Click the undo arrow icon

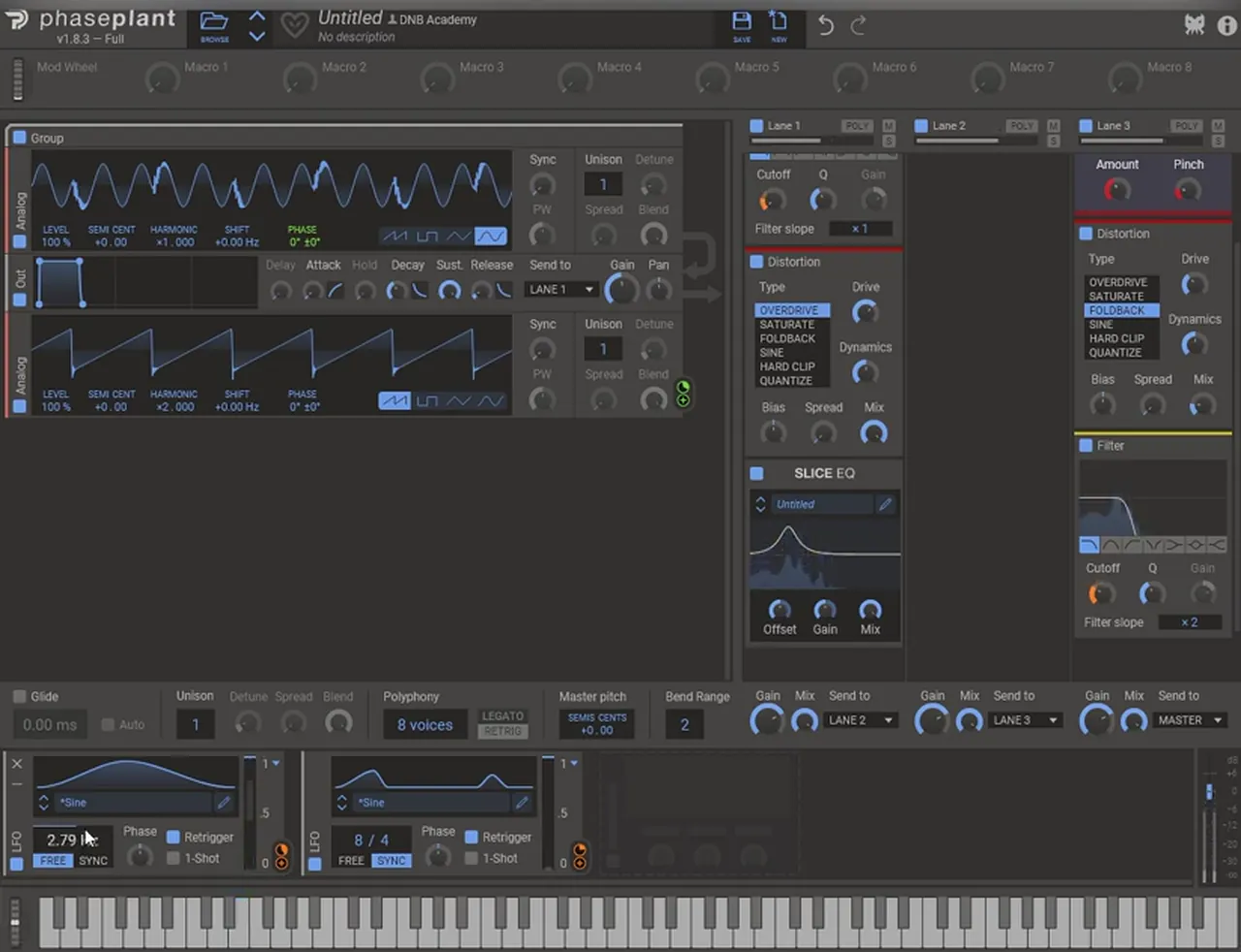825,25
